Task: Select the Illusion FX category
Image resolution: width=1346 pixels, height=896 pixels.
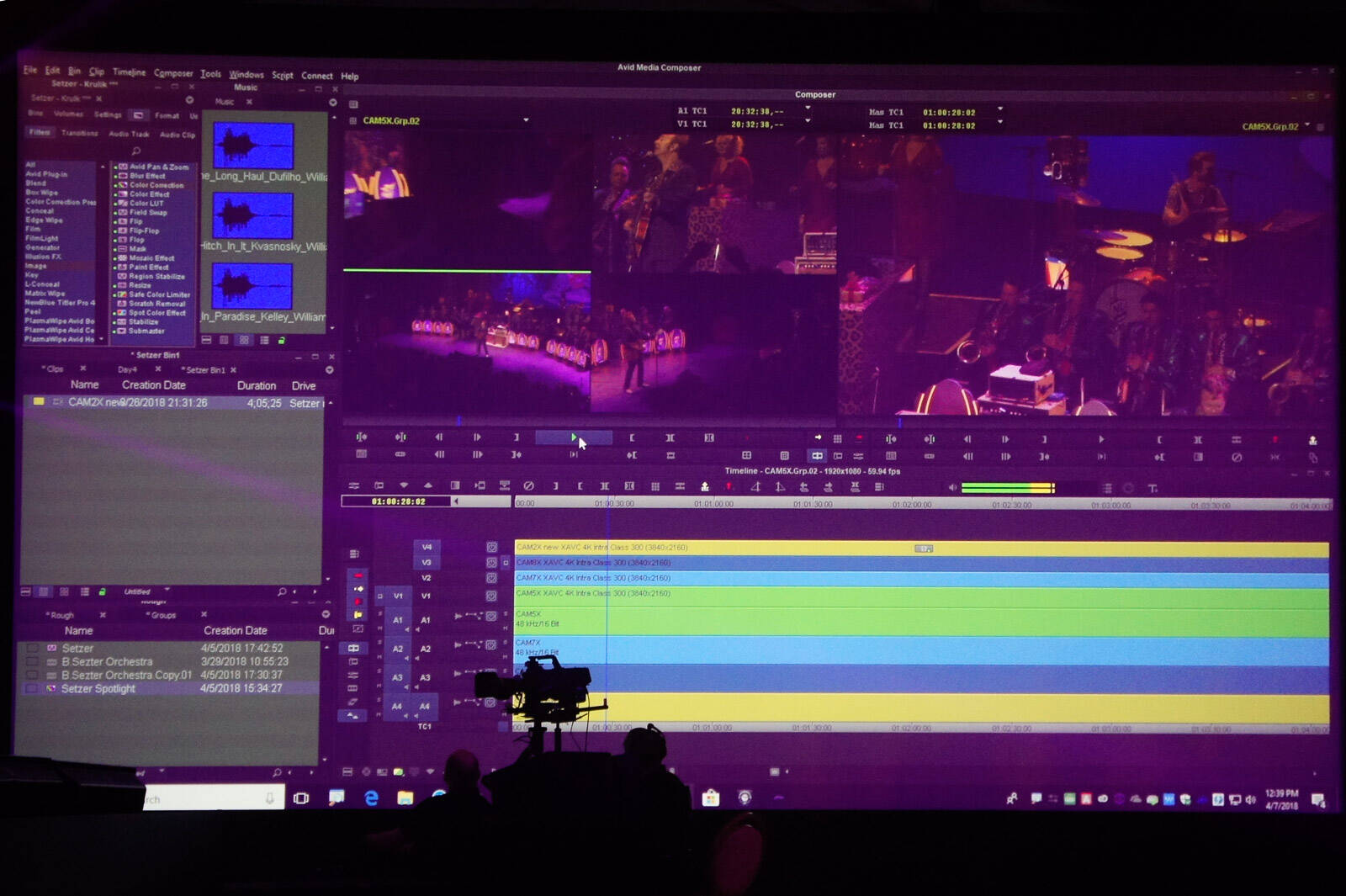Action: click(x=43, y=257)
